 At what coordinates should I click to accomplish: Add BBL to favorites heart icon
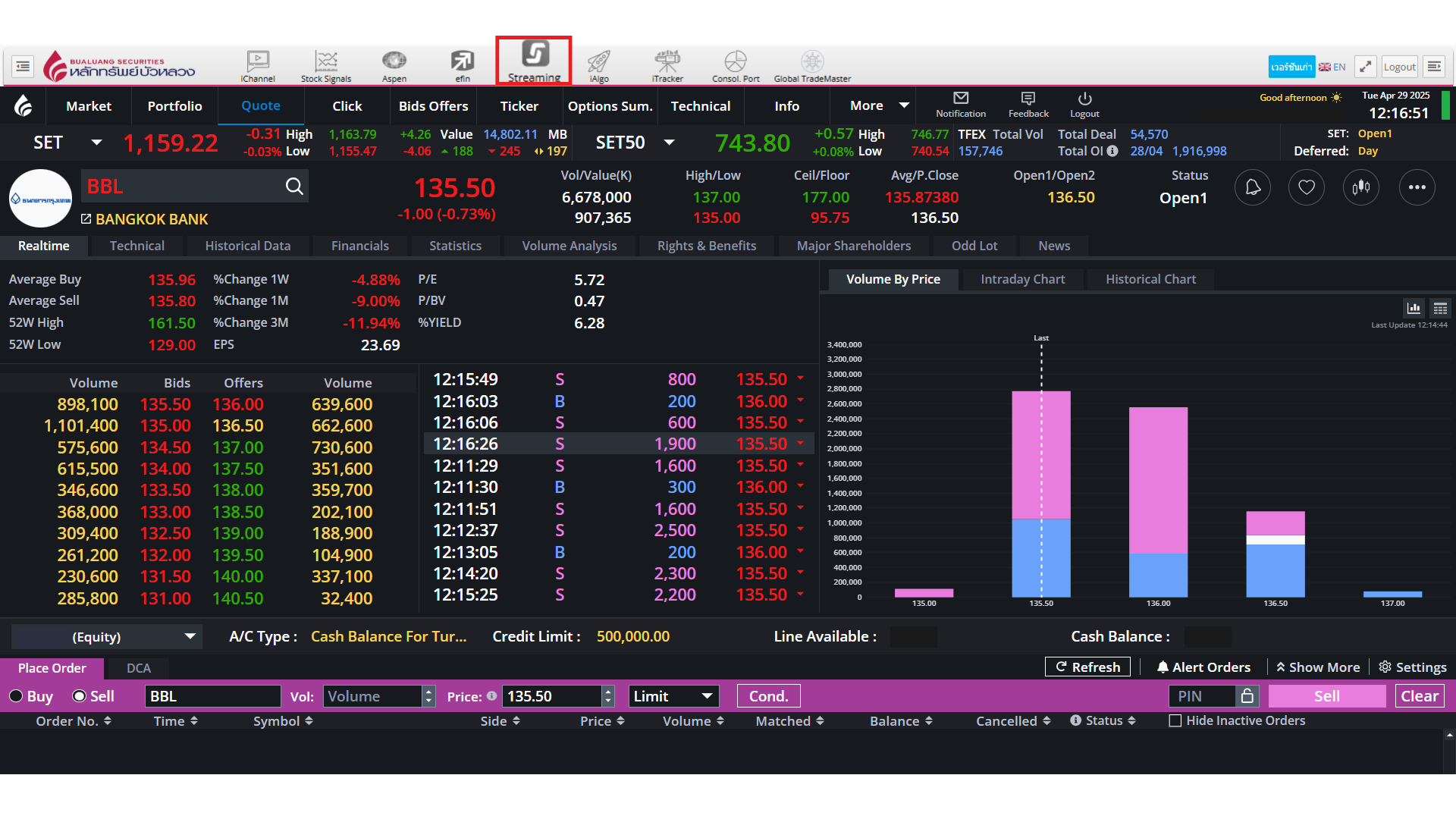1307,187
